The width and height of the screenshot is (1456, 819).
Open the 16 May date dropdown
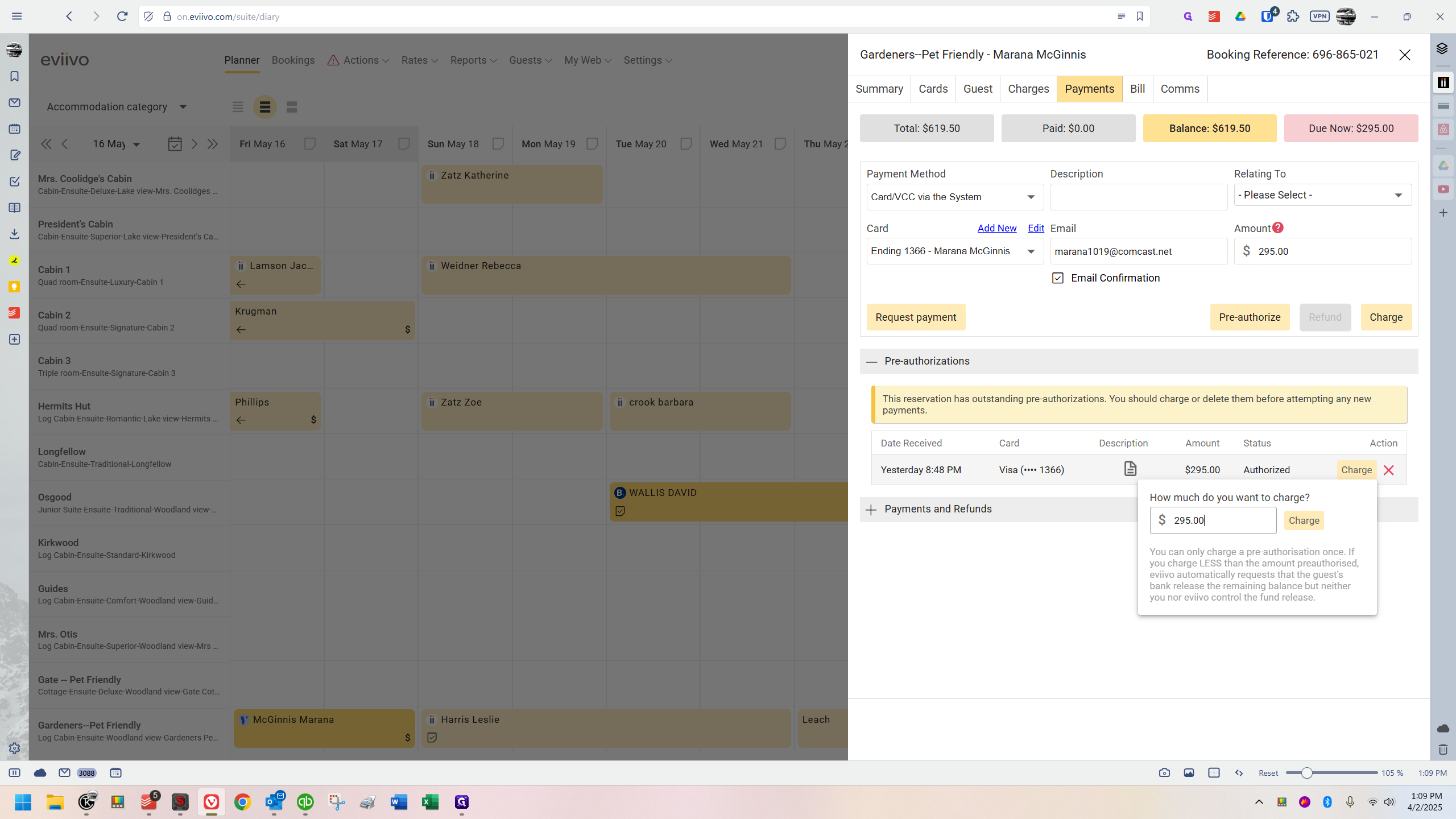[x=117, y=144]
